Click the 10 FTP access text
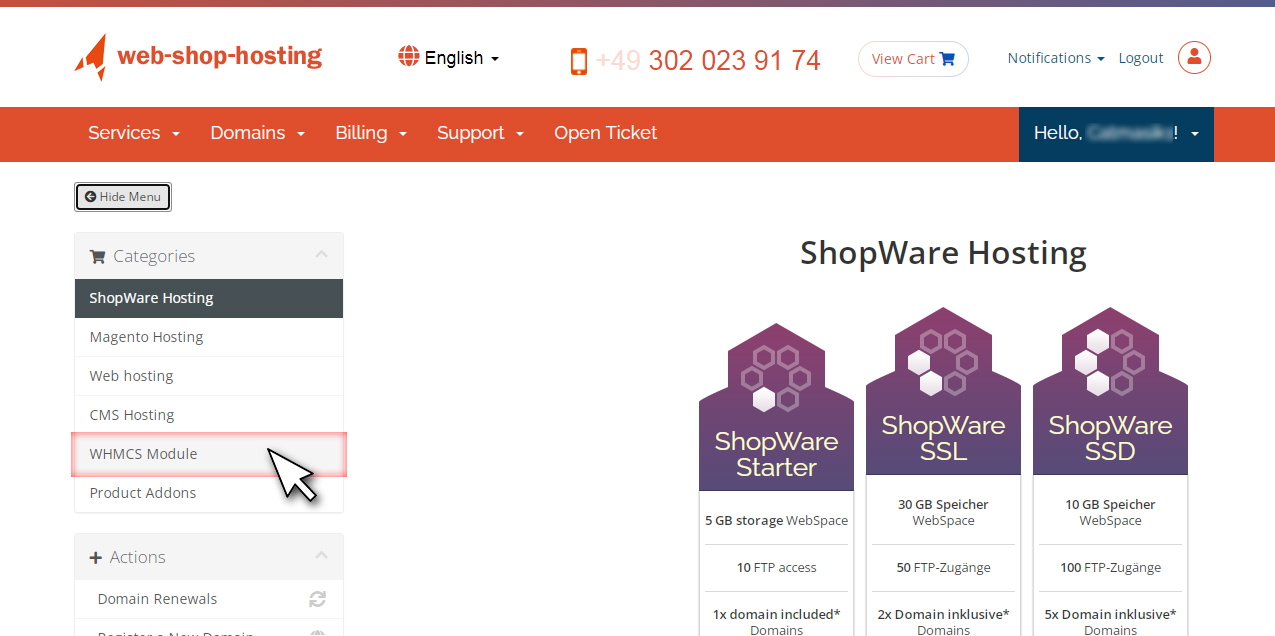This screenshot has height=636, width=1275. [x=776, y=567]
